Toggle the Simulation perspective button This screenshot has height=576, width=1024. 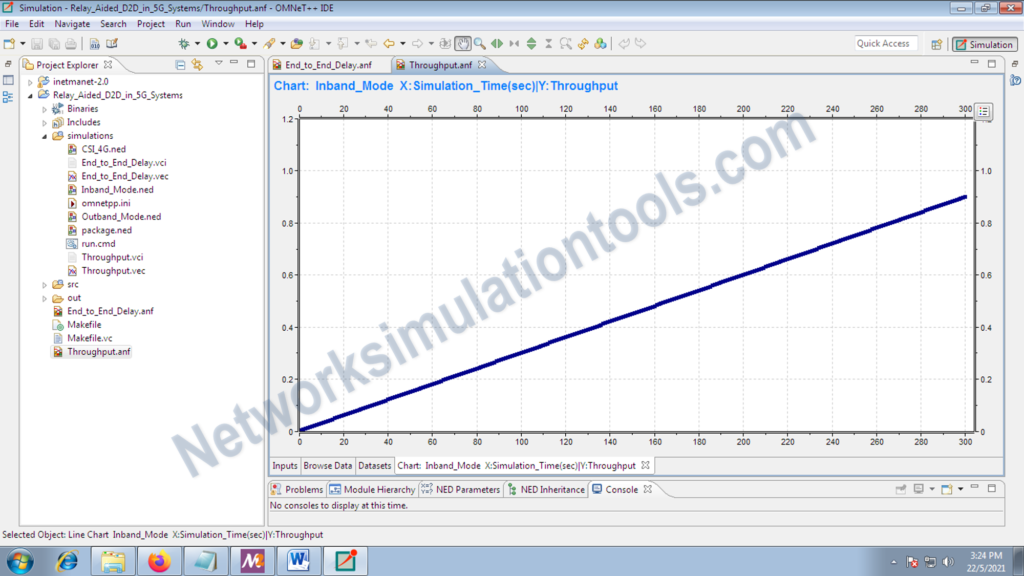[x=984, y=44]
